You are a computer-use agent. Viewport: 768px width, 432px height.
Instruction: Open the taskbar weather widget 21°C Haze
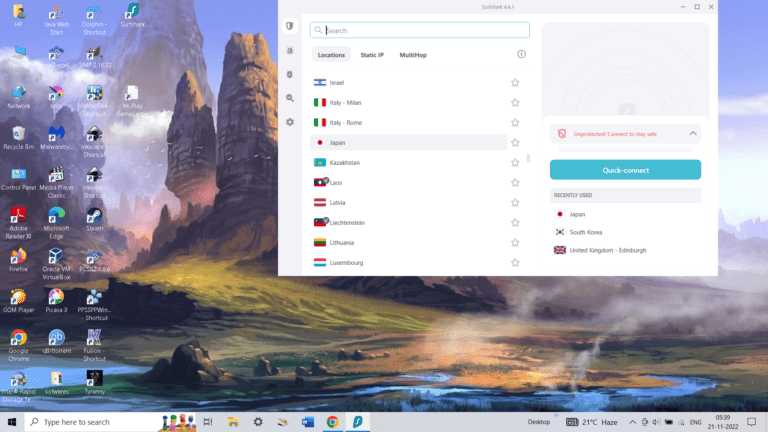(592, 422)
